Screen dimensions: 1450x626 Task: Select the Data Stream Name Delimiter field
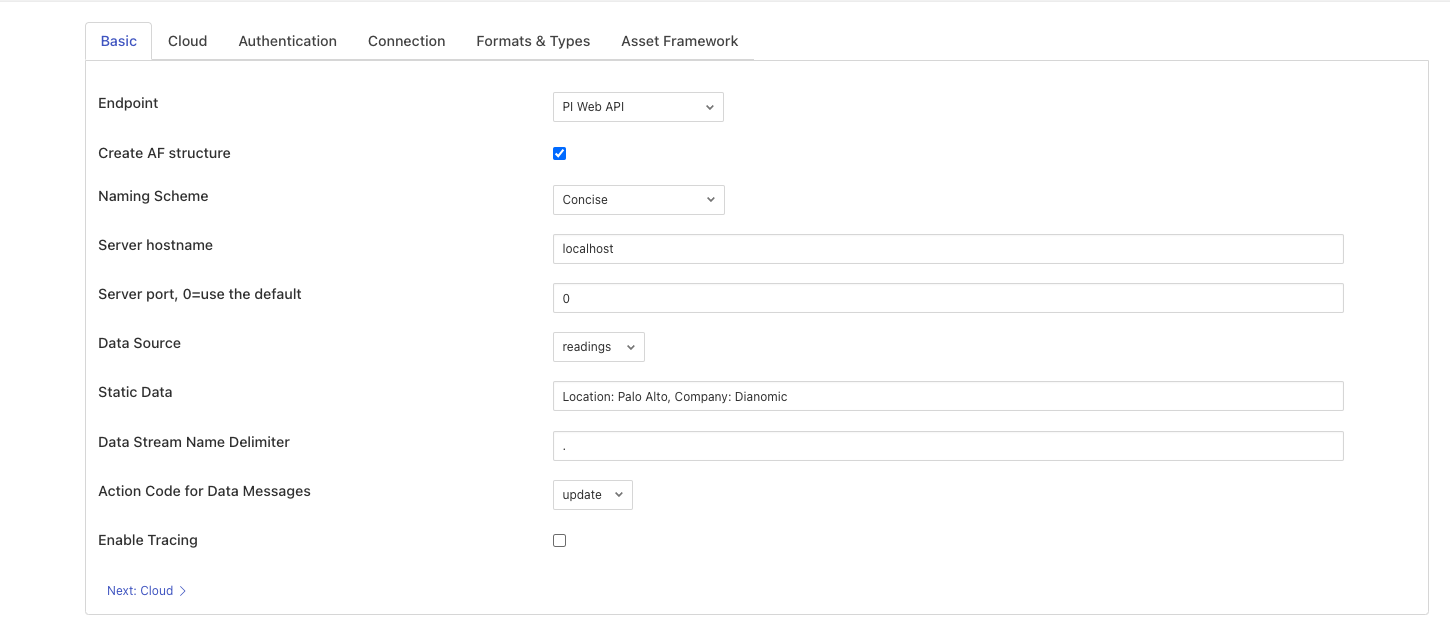coord(947,446)
